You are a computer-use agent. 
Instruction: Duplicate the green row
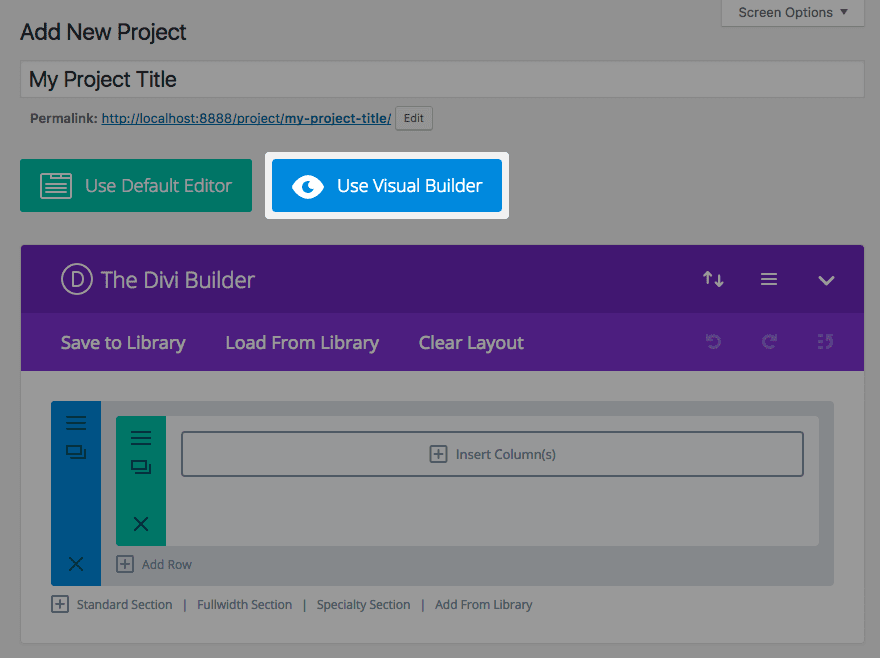coord(141,467)
